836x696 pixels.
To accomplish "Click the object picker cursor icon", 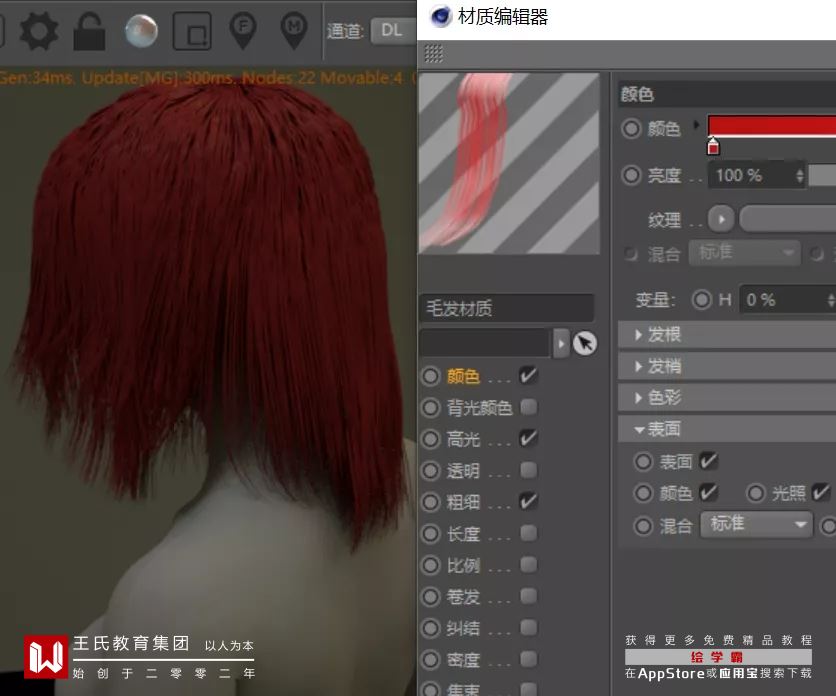I will point(585,343).
